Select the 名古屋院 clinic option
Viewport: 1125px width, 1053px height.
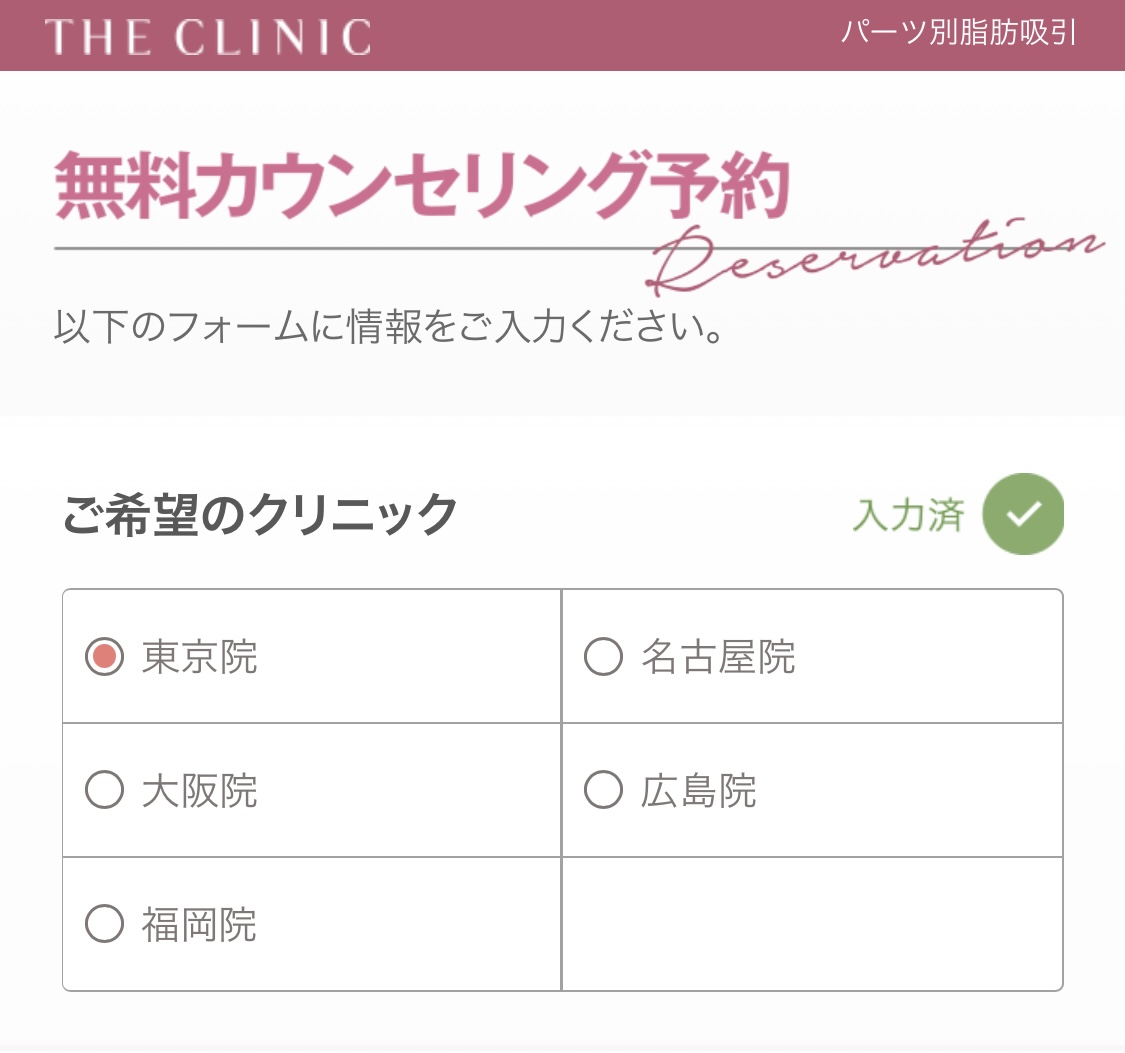click(x=601, y=655)
